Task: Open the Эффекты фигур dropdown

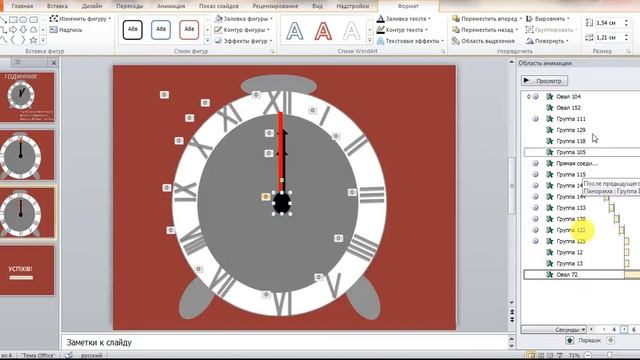Action: pos(244,41)
